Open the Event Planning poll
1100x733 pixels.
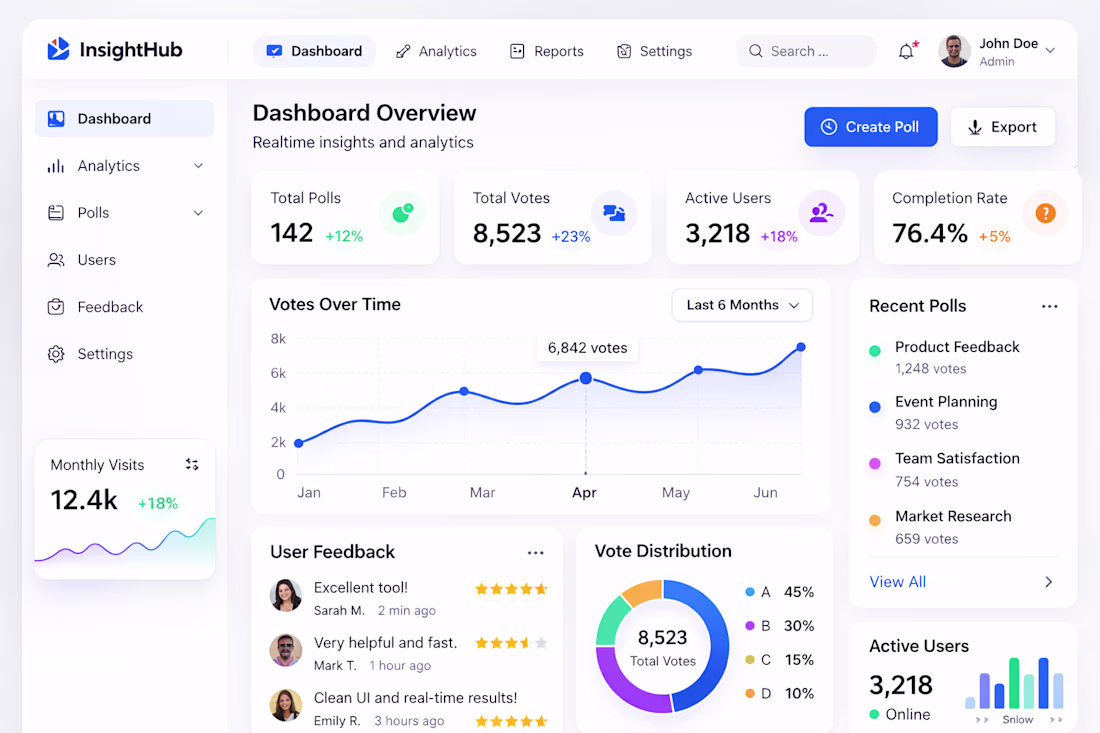(962, 412)
